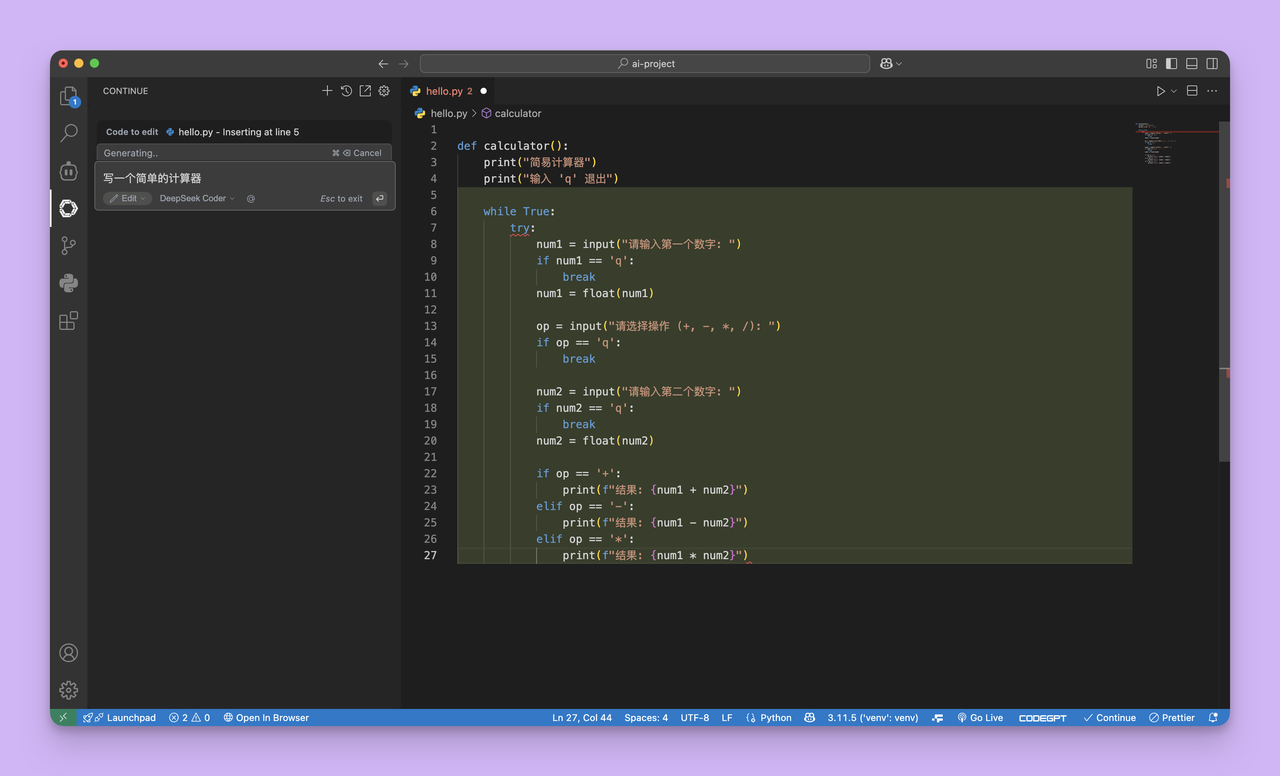This screenshot has height=776, width=1280.
Task: Run Python file with the play icon
Action: (1161, 91)
